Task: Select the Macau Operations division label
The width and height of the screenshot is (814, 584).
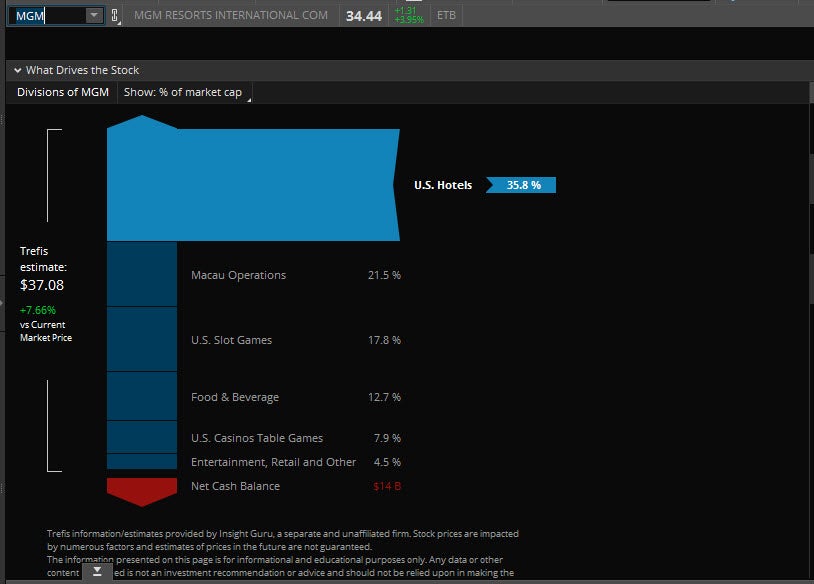Action: tap(238, 275)
